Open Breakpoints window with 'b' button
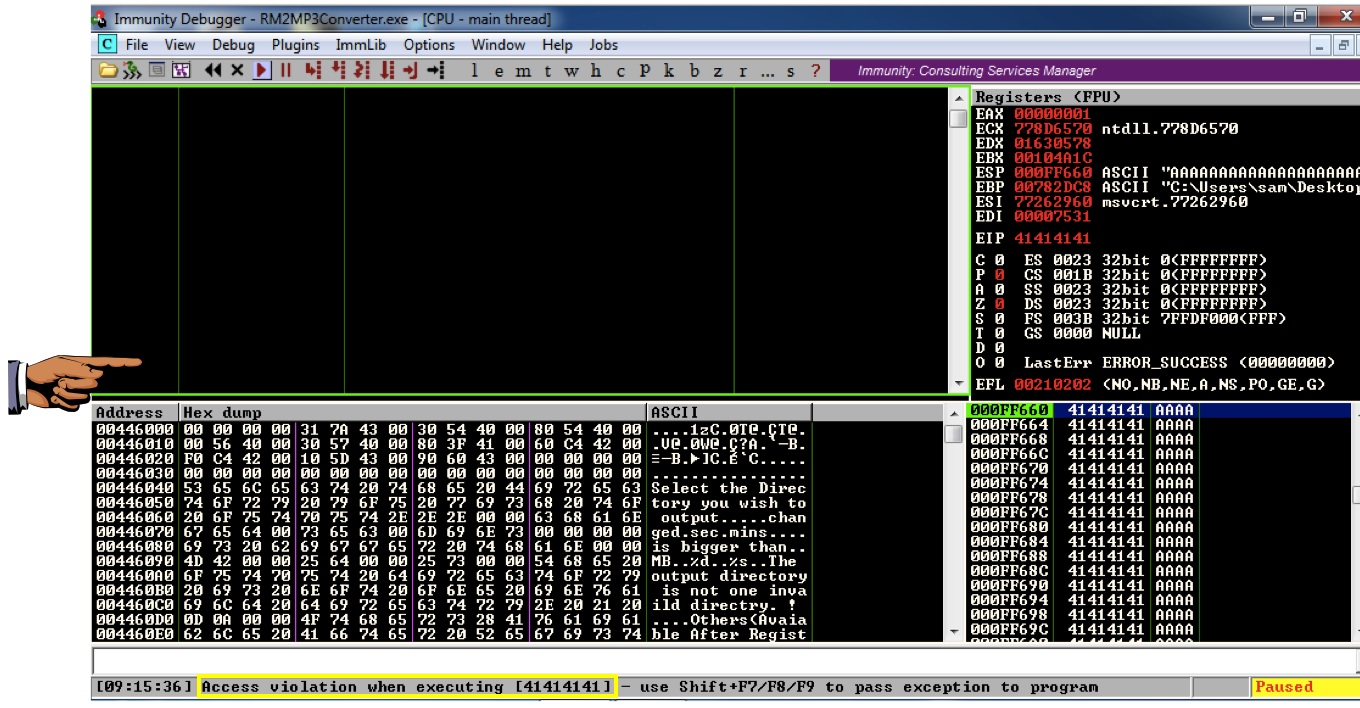Viewport: 1360px width, 708px height. [x=694, y=71]
